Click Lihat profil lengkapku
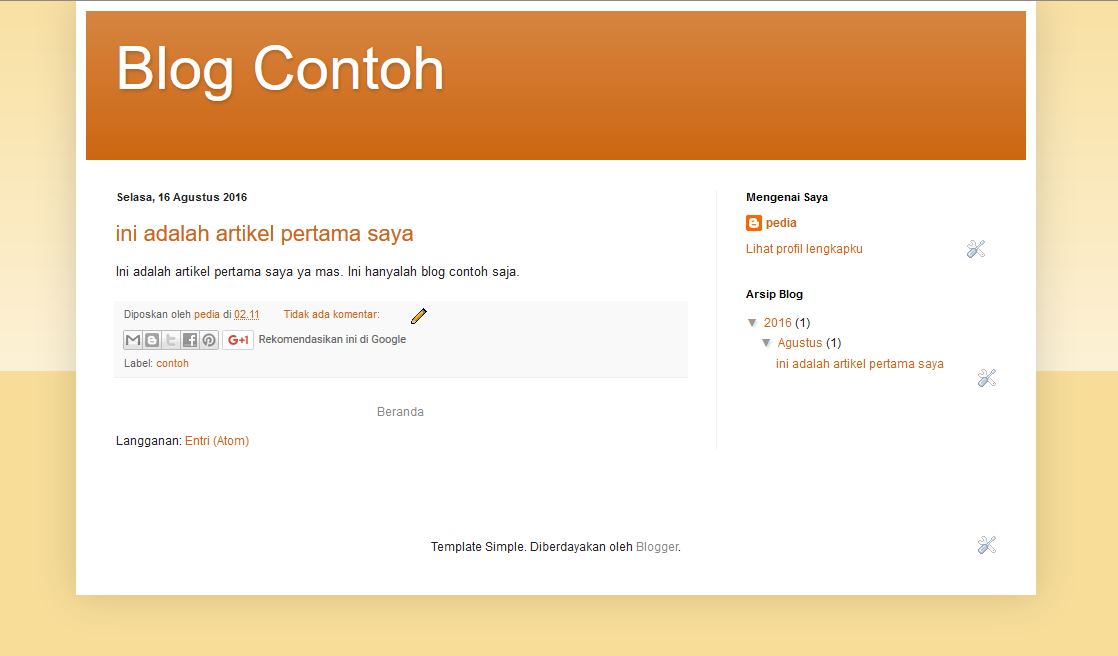1118x656 pixels. point(803,249)
